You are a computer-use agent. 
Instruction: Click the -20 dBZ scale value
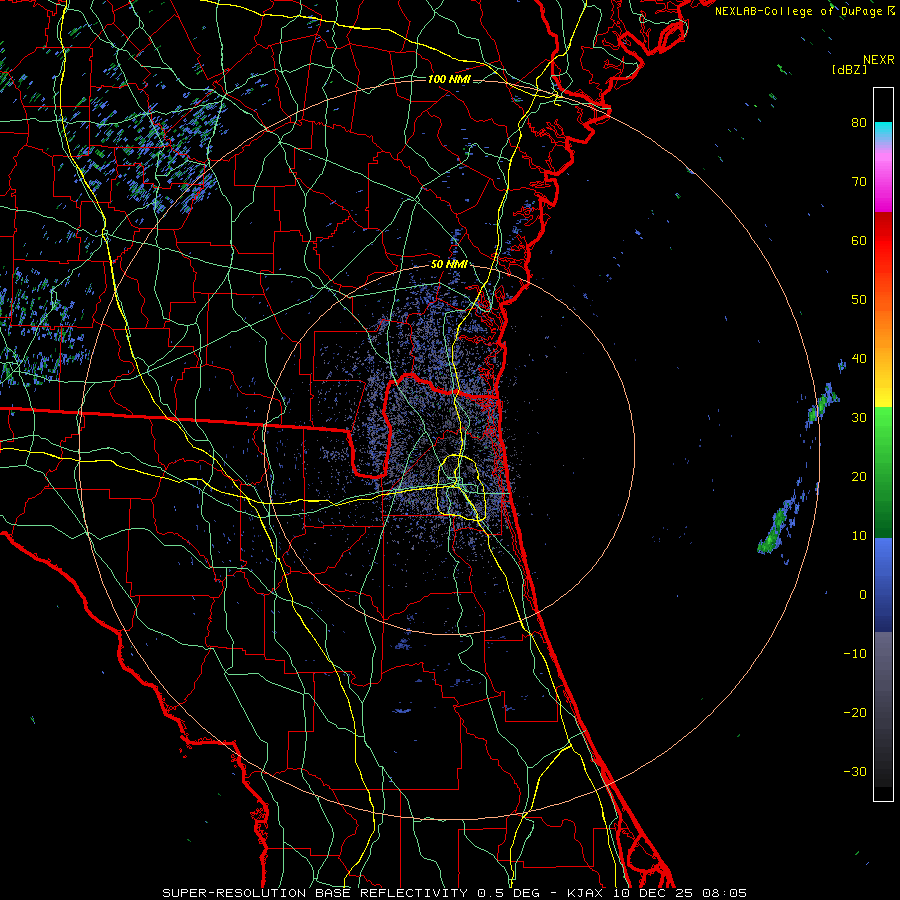pos(855,712)
